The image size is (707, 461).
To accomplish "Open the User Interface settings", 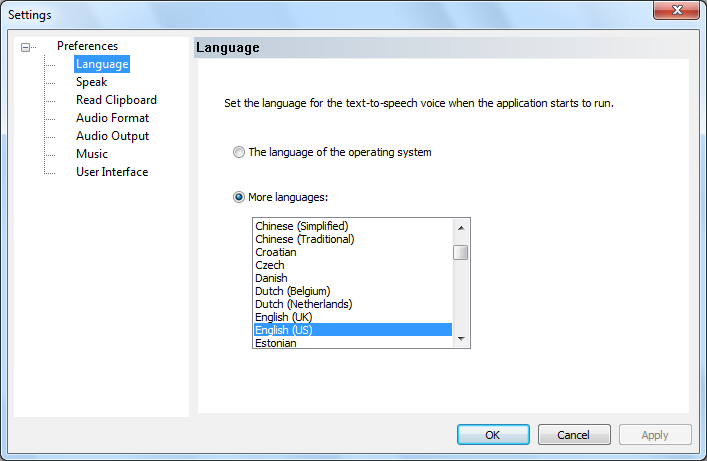I will coord(112,172).
